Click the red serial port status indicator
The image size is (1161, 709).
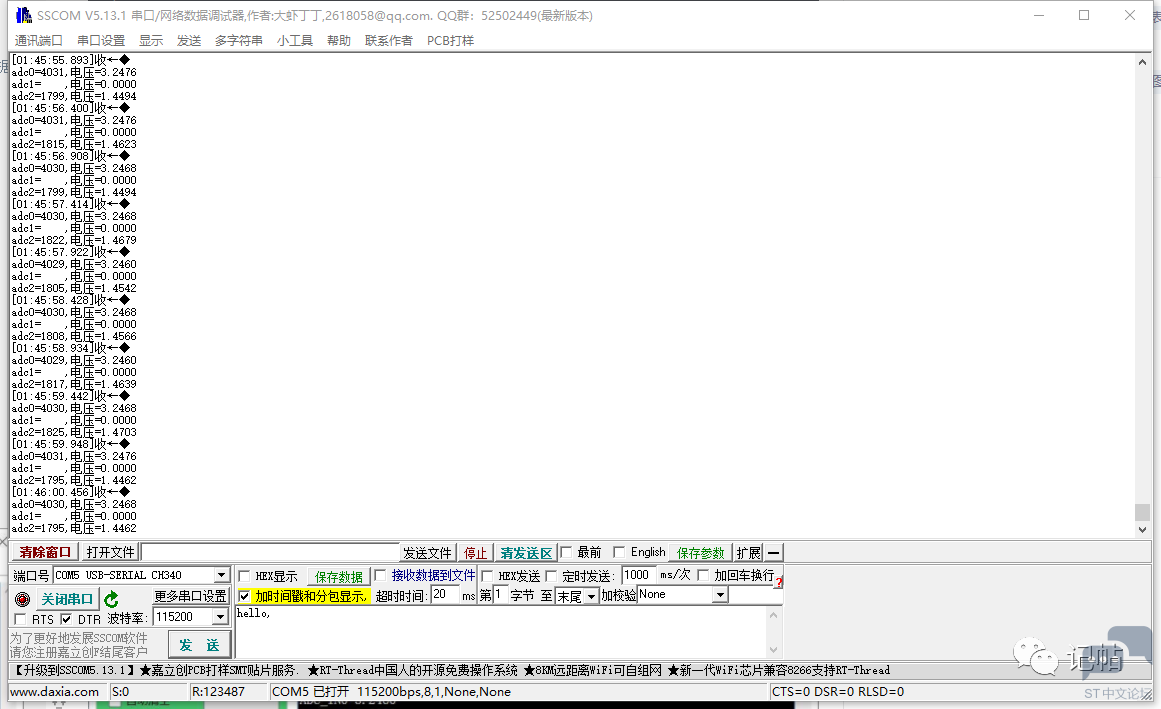[x=22, y=599]
